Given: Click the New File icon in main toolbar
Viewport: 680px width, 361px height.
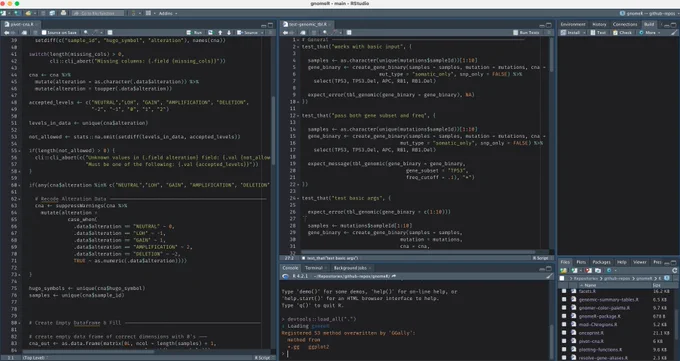Looking at the screenshot, I should click(x=3, y=13).
